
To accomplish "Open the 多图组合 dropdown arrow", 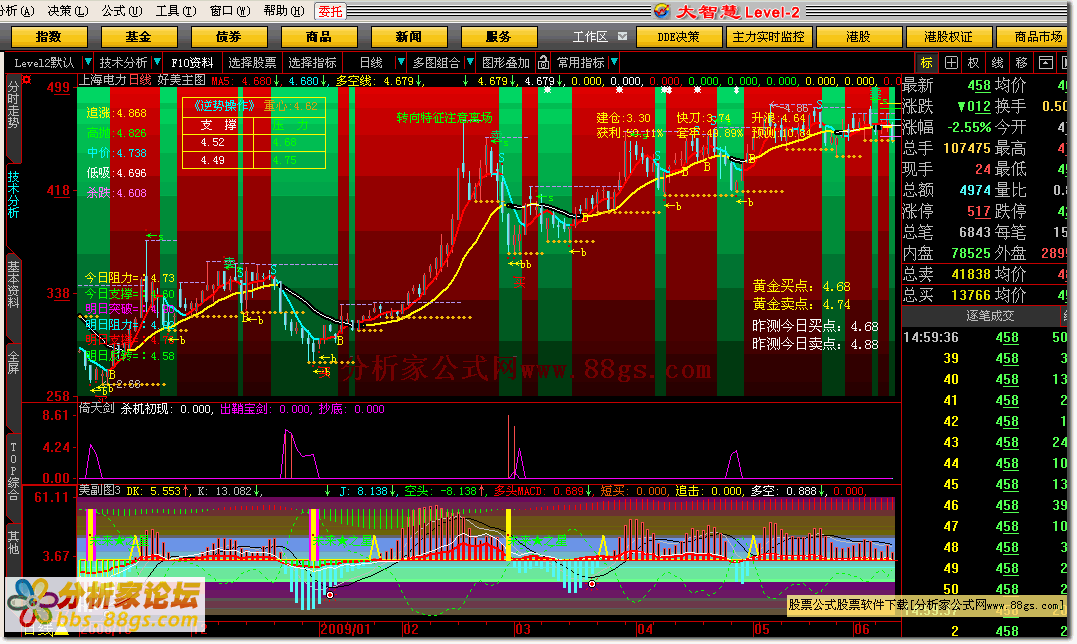I will coord(470,62).
